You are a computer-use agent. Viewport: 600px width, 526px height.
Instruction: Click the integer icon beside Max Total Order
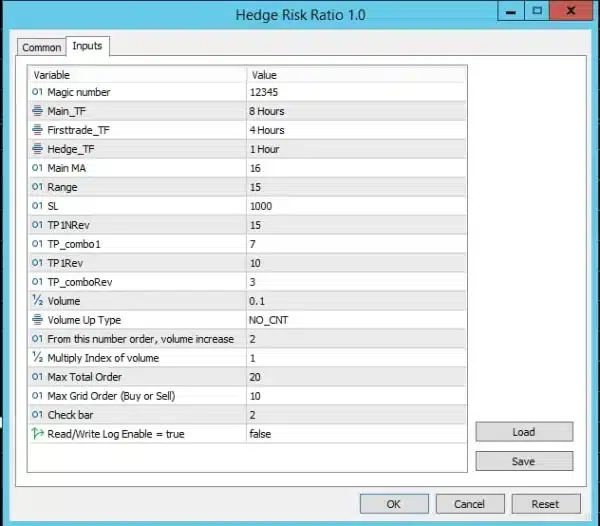[37, 377]
